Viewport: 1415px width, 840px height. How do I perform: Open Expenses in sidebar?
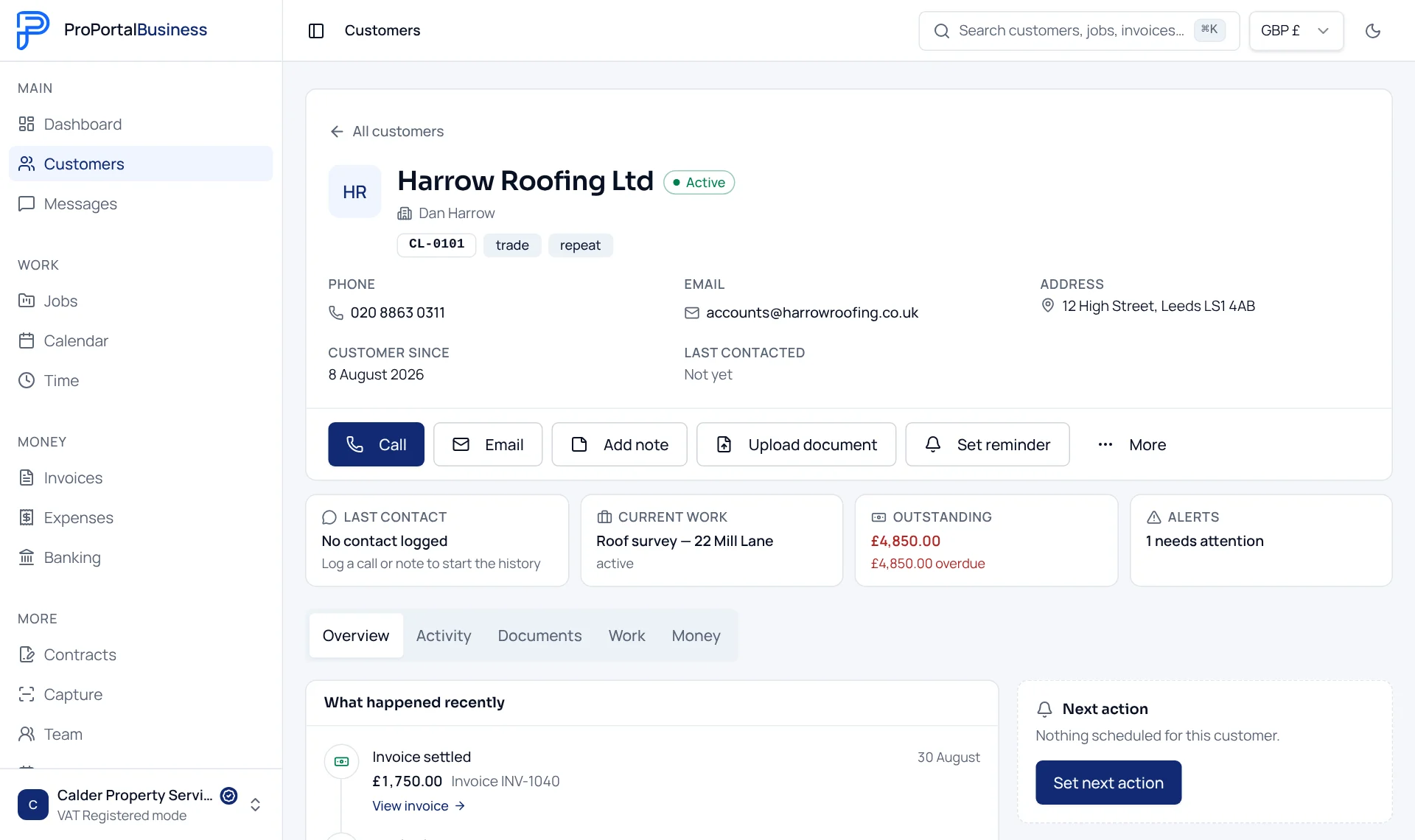[141, 517]
